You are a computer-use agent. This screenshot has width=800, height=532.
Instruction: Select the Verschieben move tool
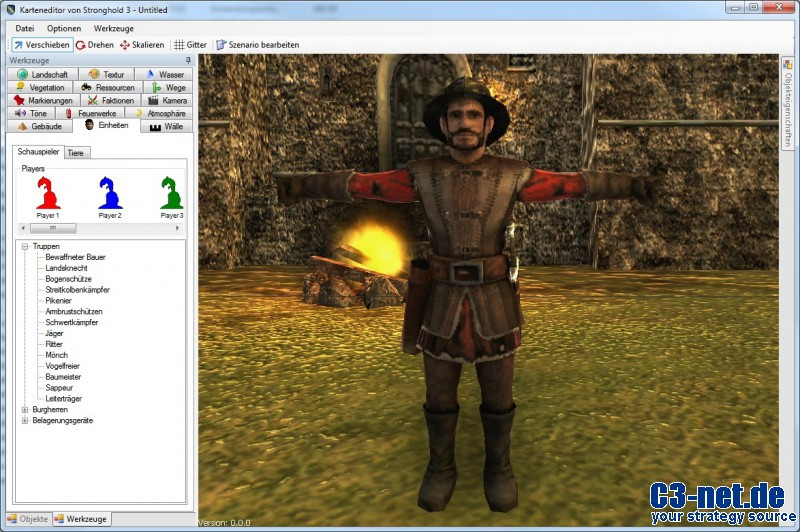click(x=42, y=45)
